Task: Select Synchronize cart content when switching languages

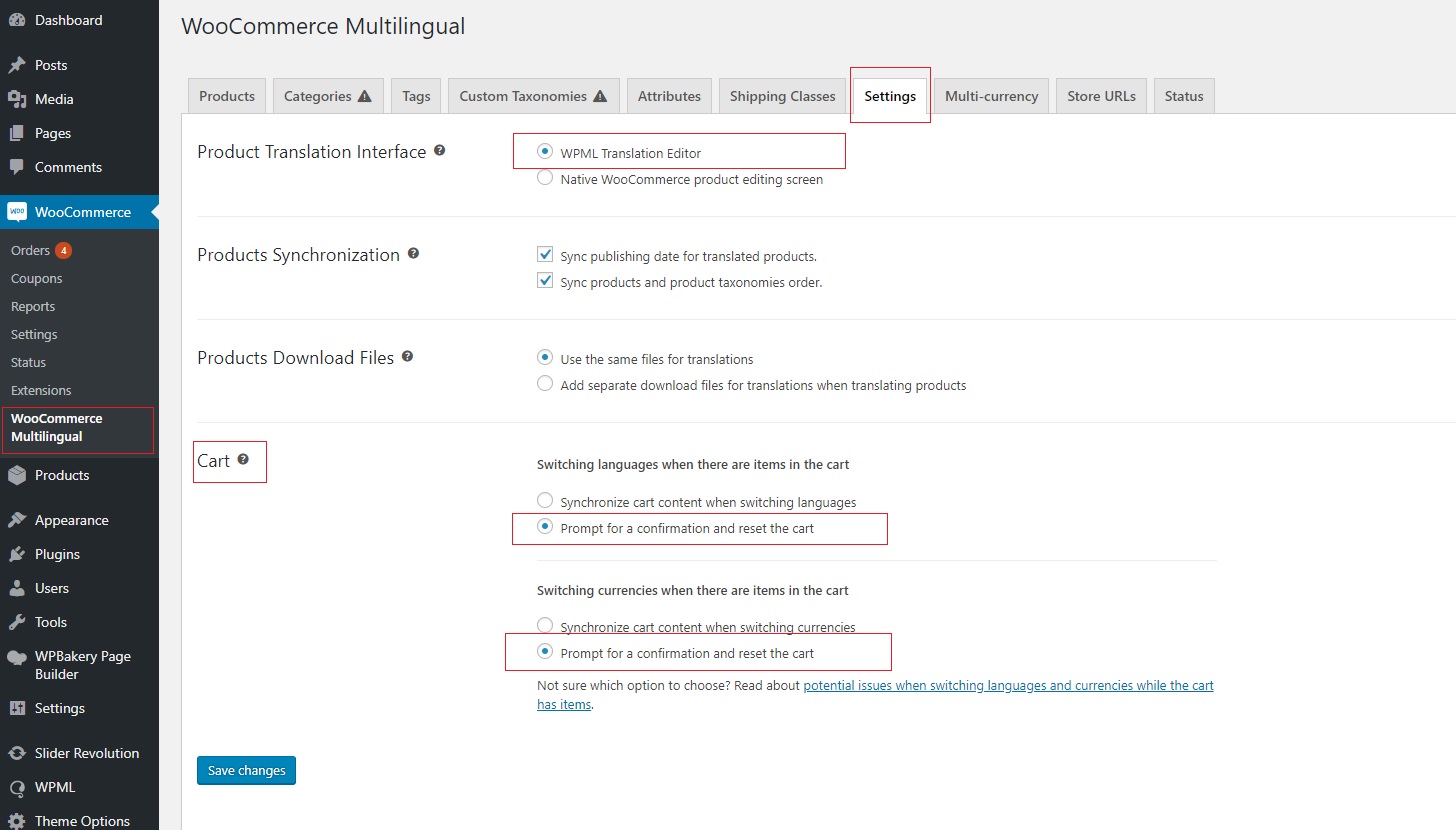Action: pos(545,500)
